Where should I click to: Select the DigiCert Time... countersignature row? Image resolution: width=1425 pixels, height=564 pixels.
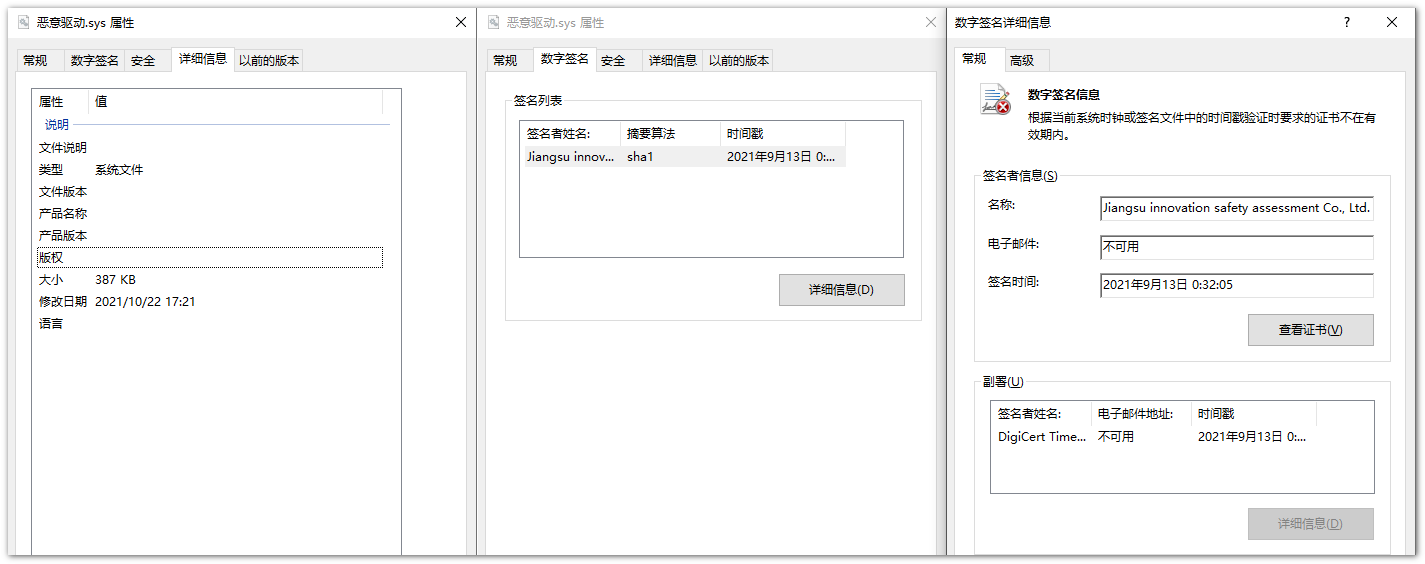tap(1041, 436)
